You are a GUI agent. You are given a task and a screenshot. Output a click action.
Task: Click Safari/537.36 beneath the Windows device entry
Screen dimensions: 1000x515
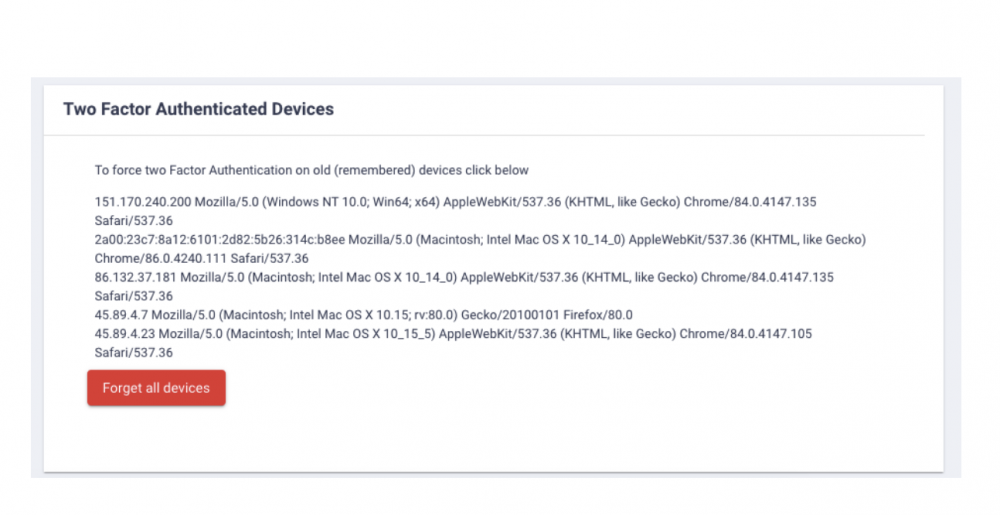pos(134,221)
